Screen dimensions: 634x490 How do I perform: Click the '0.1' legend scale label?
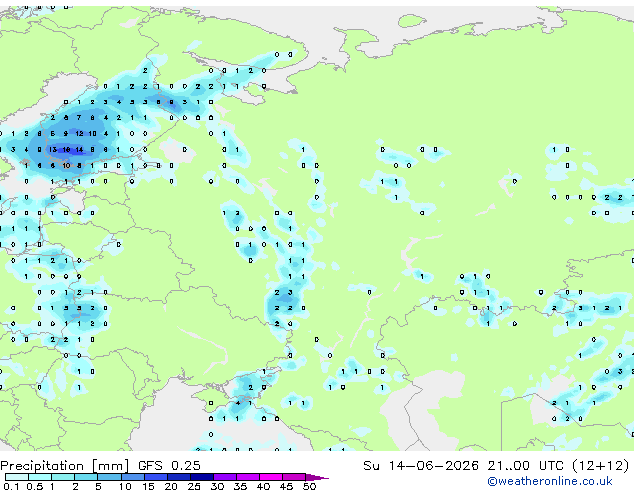pyautogui.click(x=11, y=486)
